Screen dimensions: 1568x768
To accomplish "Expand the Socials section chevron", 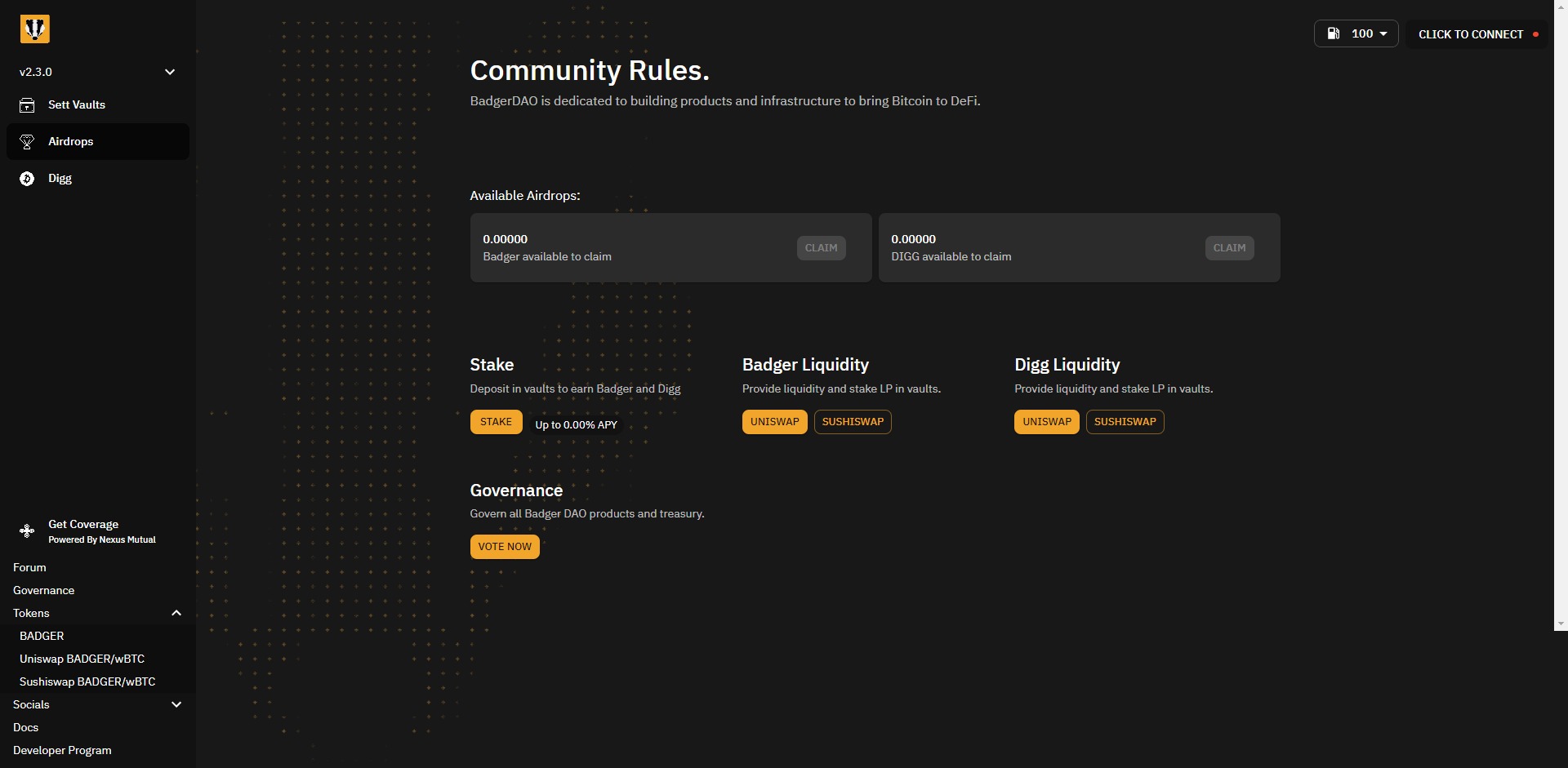I will coord(176,704).
